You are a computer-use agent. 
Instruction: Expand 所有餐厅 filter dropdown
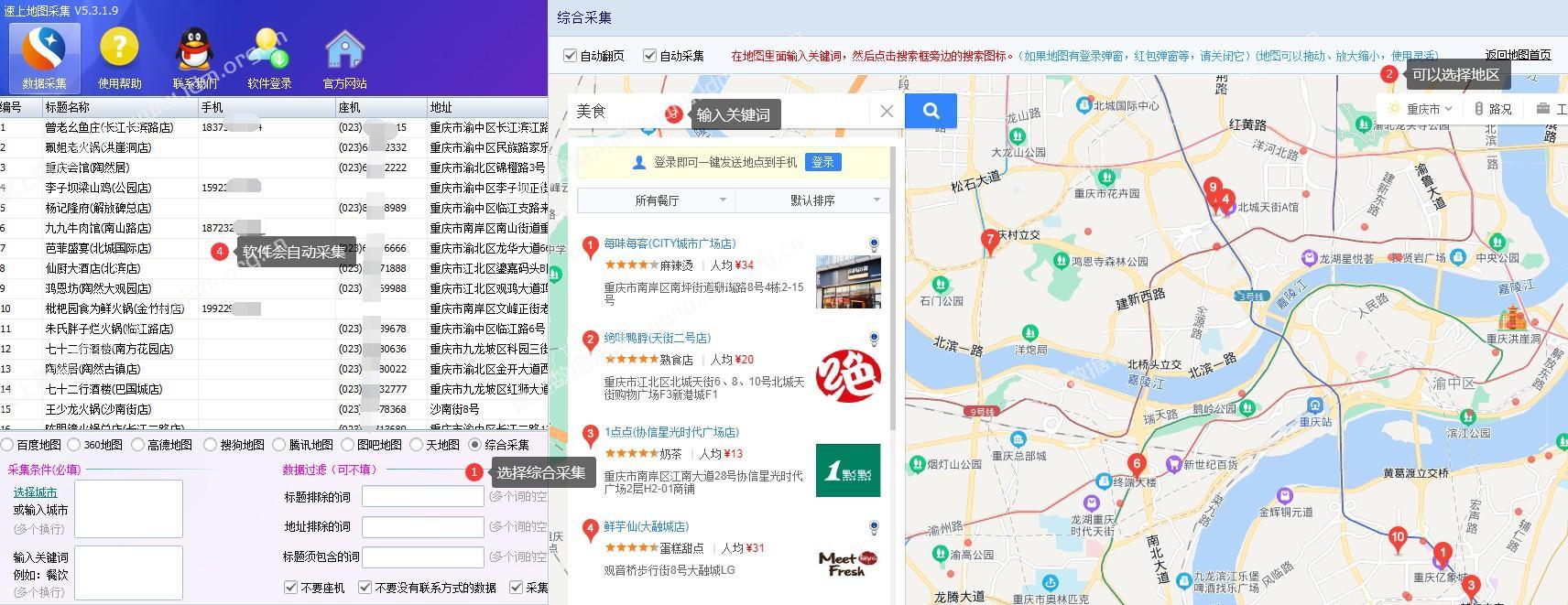[x=656, y=200]
